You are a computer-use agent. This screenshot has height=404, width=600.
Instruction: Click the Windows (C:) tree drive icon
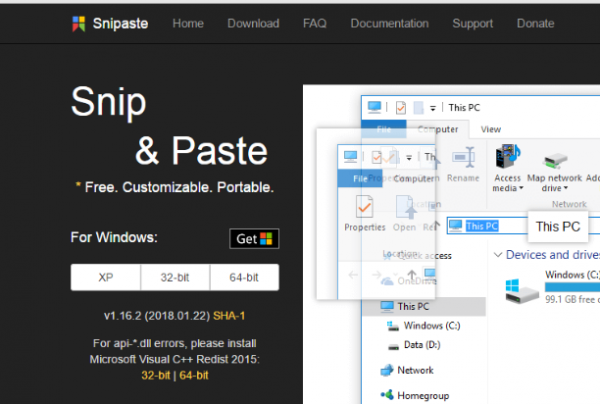393,326
